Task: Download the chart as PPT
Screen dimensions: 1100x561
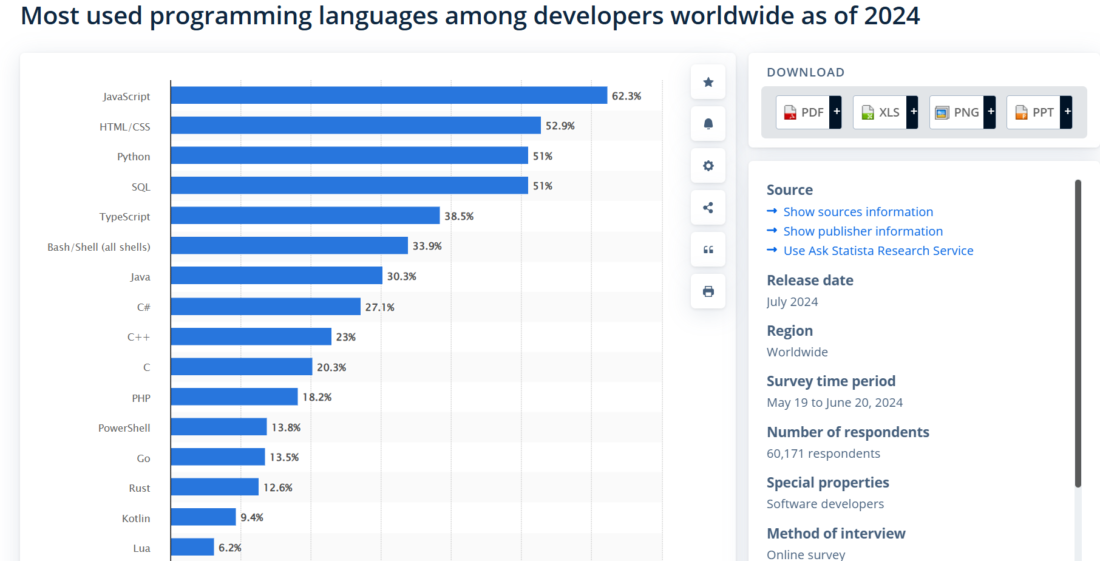Action: [x=1034, y=112]
